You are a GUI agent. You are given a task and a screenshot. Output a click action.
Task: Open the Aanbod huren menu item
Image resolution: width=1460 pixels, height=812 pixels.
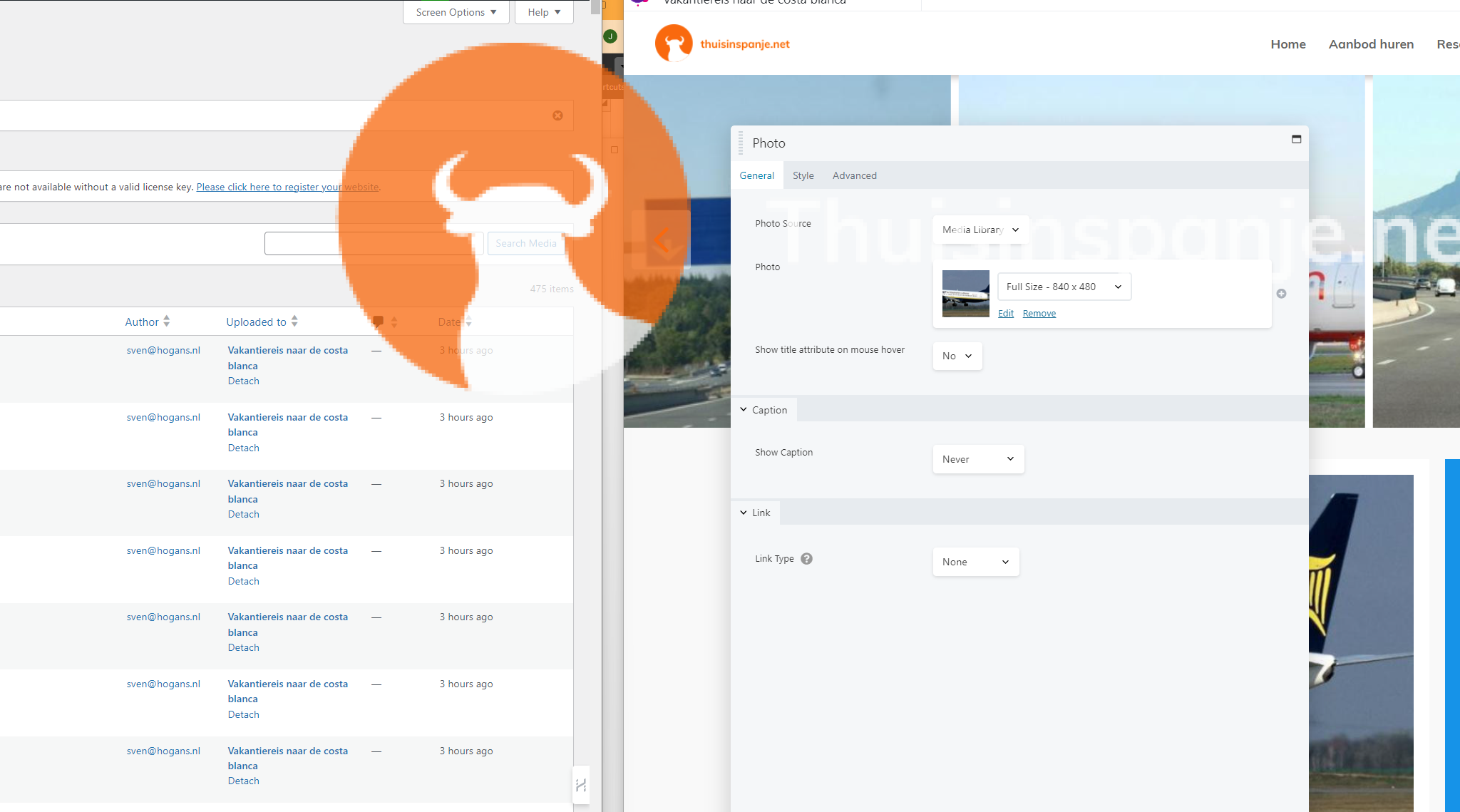(1371, 44)
